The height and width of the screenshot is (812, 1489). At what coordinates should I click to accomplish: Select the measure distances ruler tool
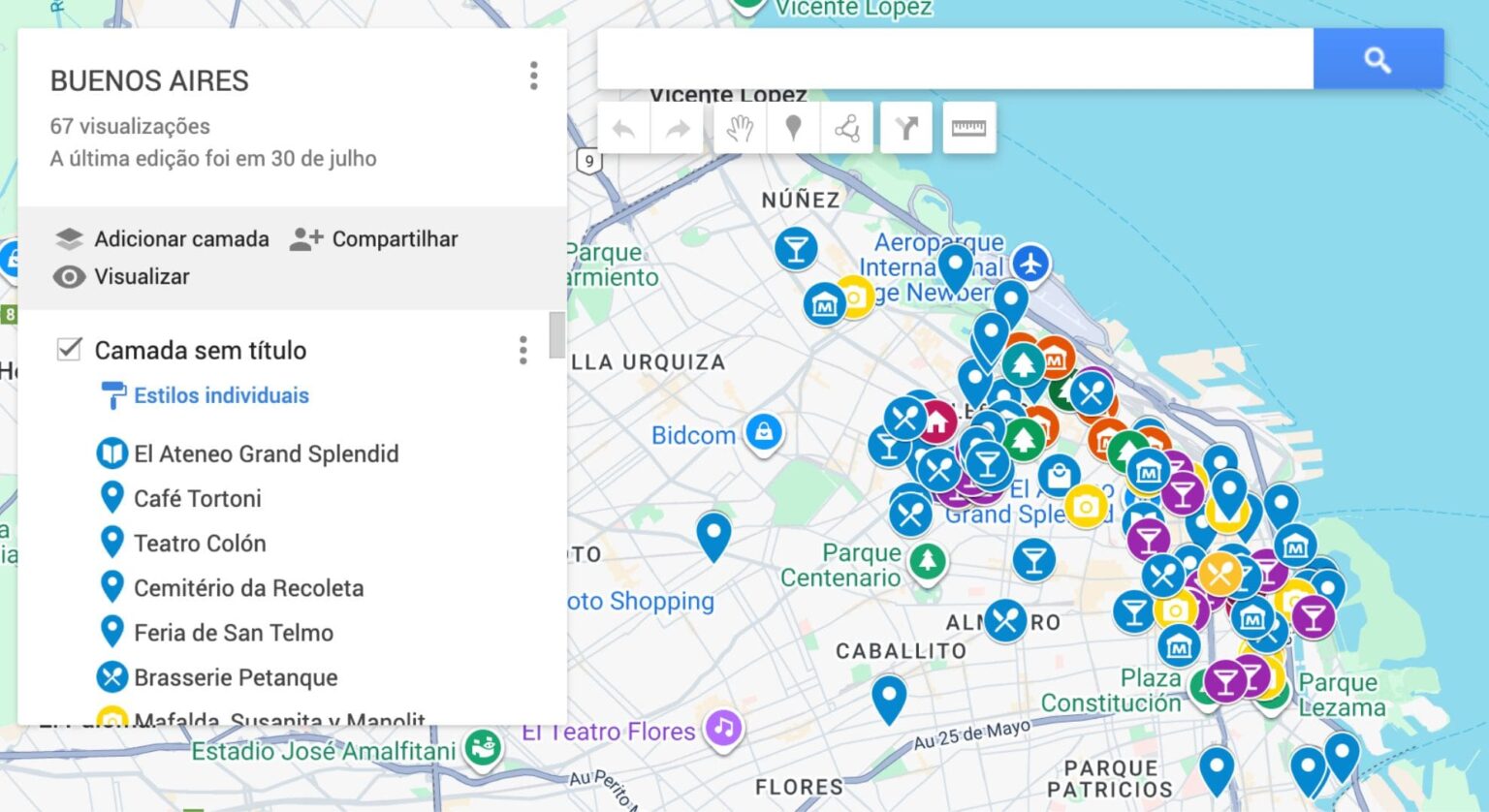[x=968, y=127]
